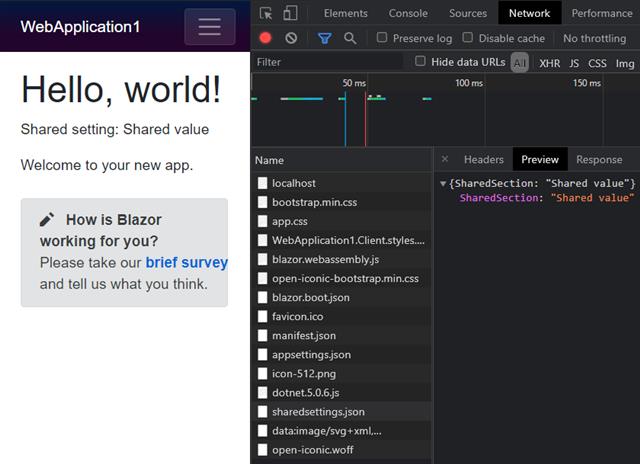The image size is (640, 464).
Task: Open the No throttling dropdown
Action: (x=594, y=38)
